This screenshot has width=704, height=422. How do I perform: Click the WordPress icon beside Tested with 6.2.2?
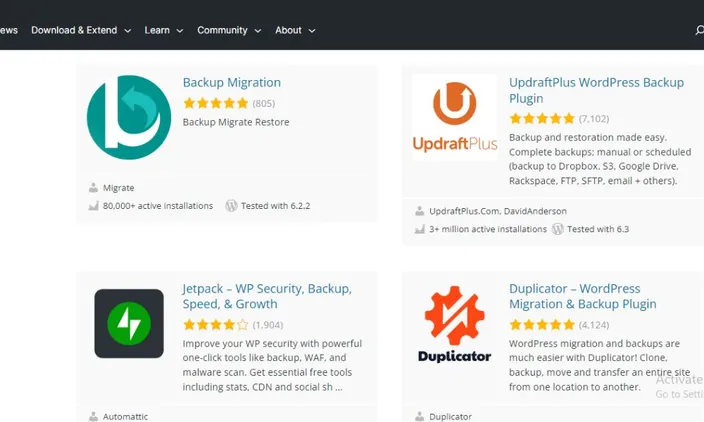(x=231, y=206)
